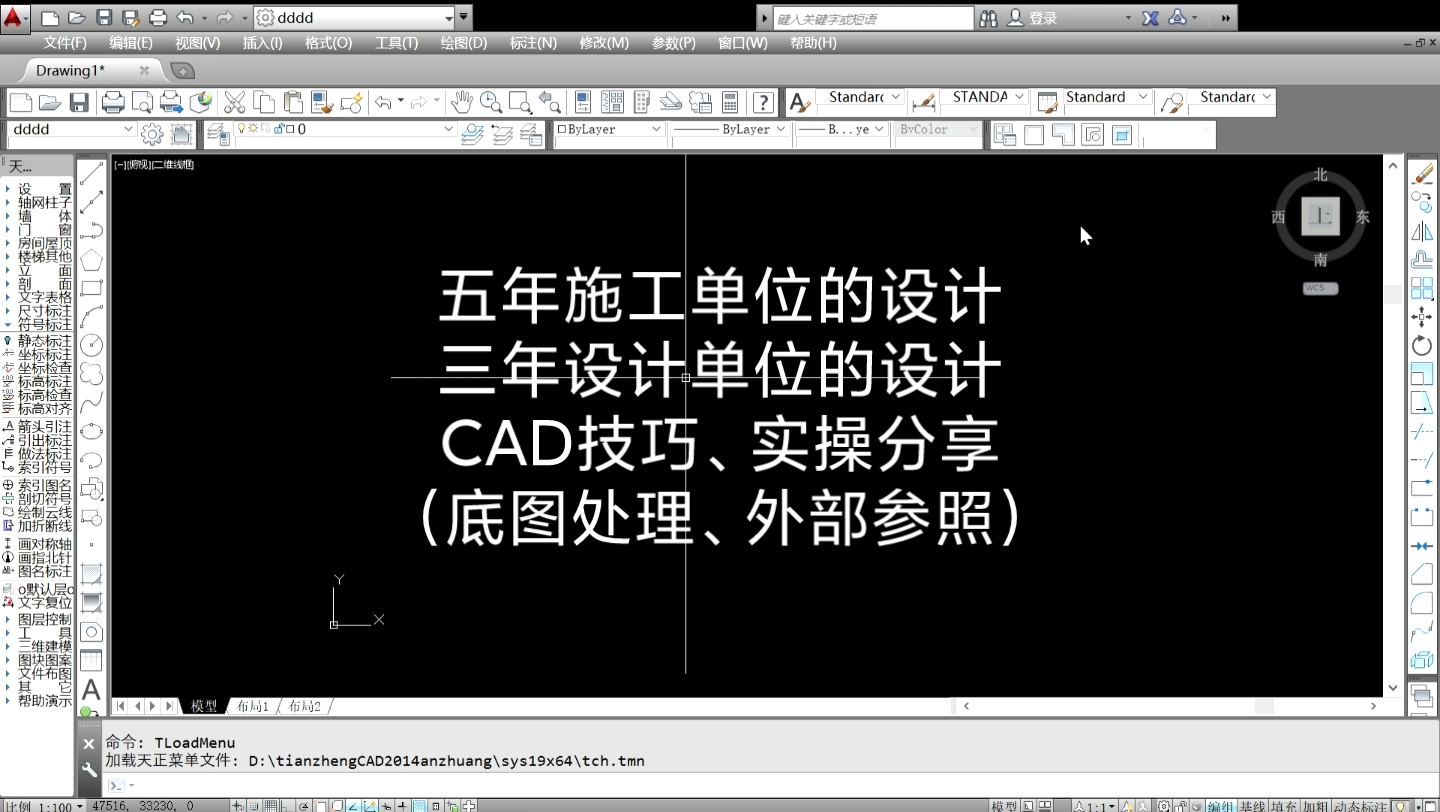The height and width of the screenshot is (812, 1440).
Task: Open the Text Style manager icon
Action: pos(799,102)
